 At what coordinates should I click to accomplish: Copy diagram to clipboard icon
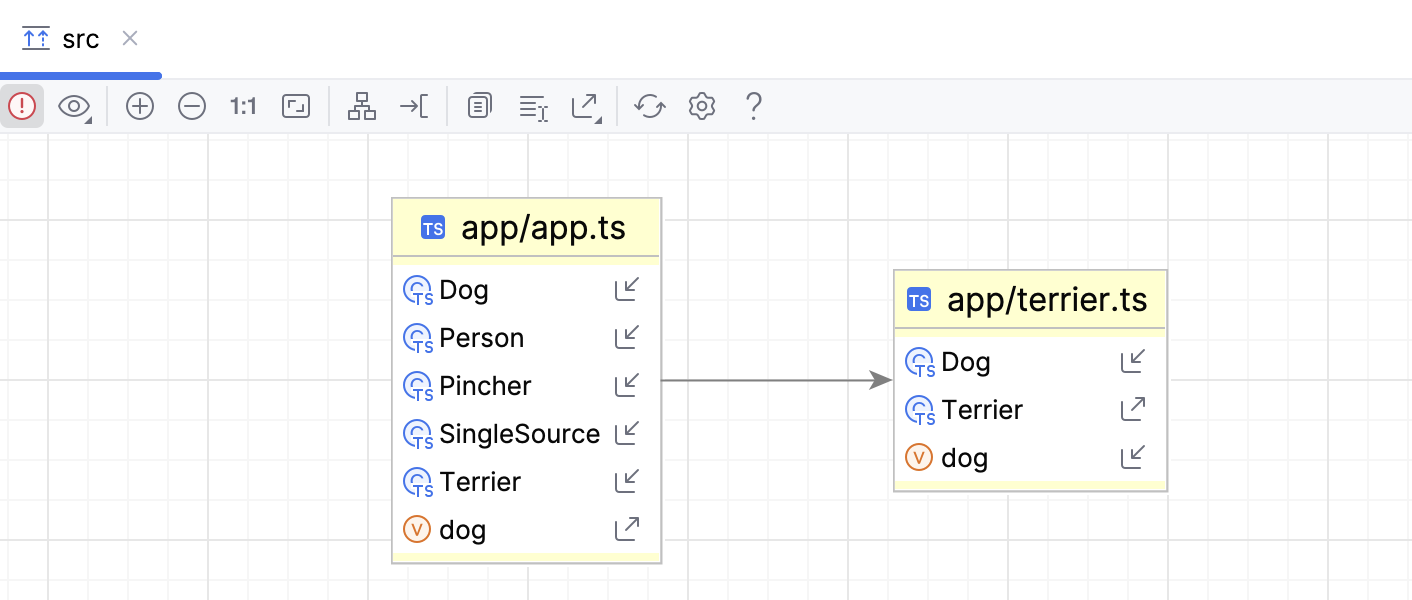click(480, 106)
